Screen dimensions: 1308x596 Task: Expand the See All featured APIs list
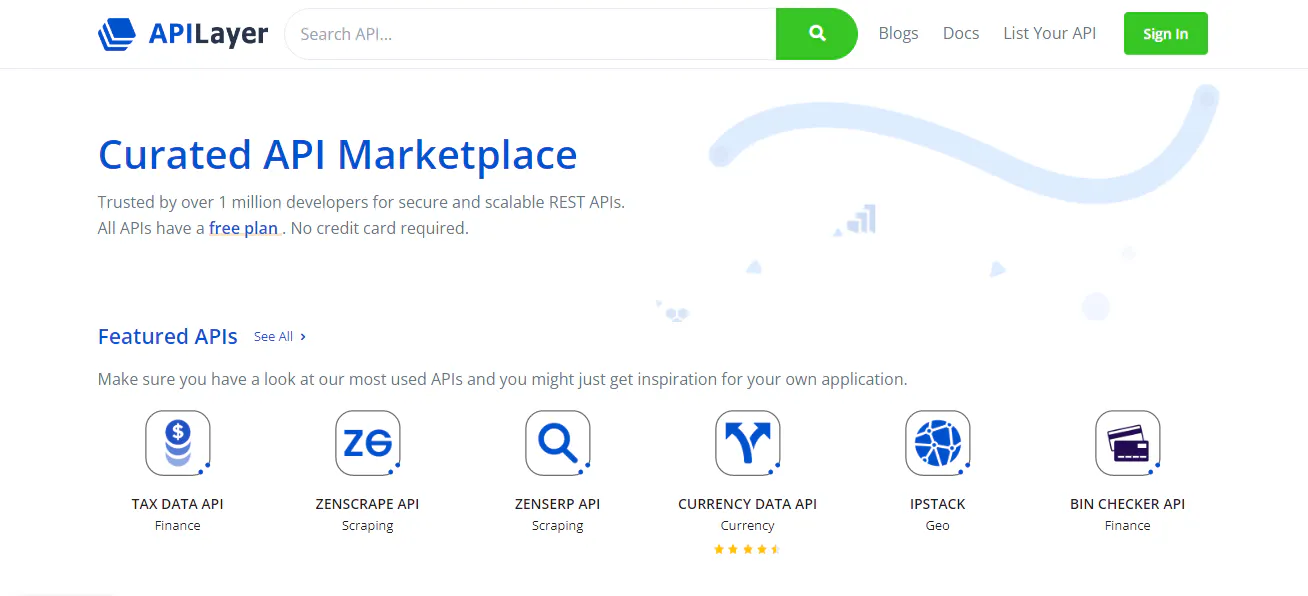279,337
